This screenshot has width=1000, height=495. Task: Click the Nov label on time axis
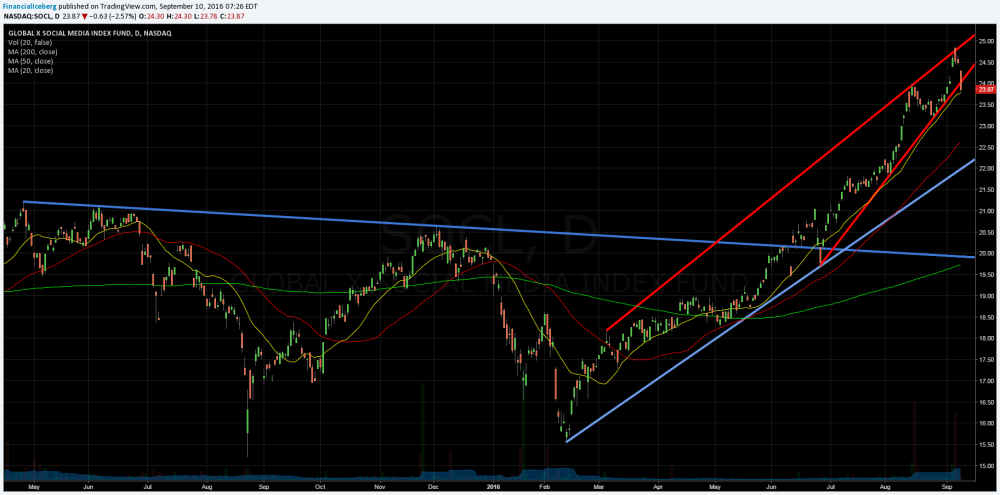click(x=379, y=485)
